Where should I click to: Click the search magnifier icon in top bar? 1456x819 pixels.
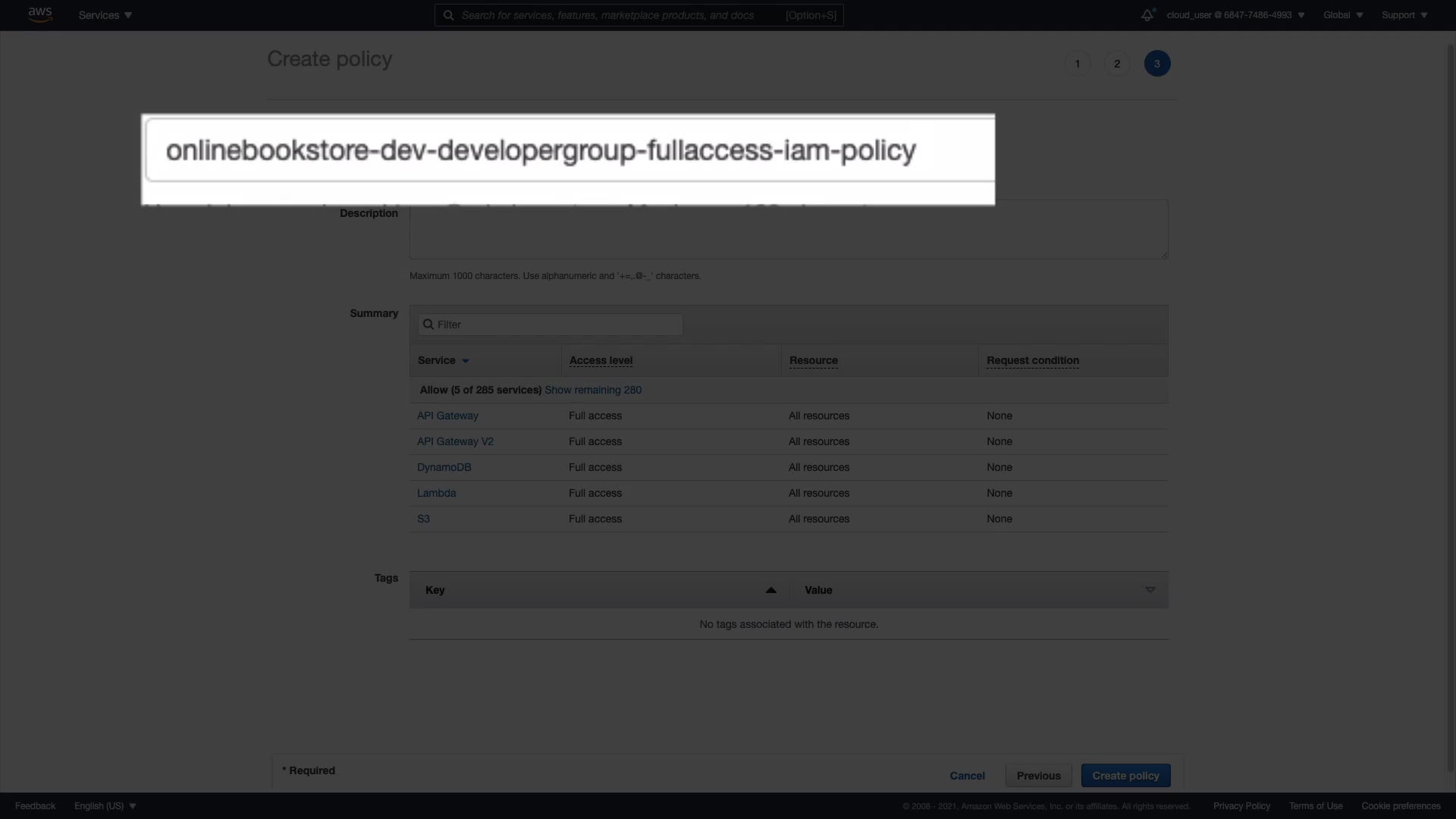[449, 15]
